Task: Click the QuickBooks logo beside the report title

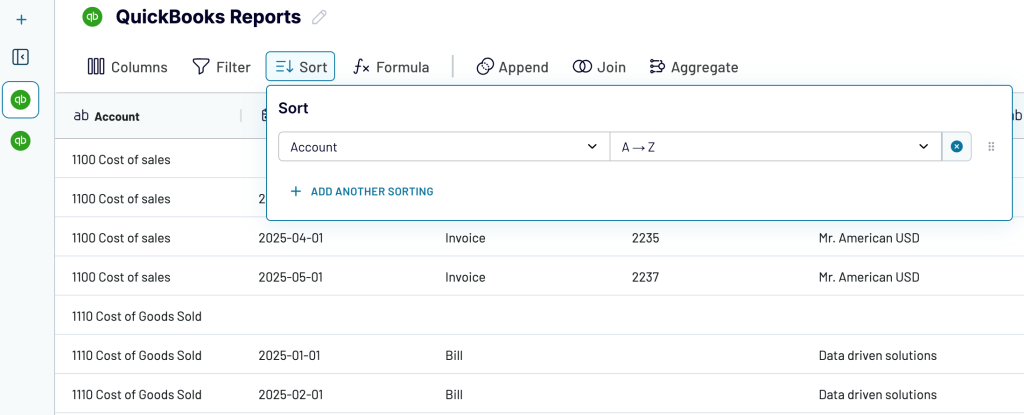Action: tap(93, 17)
